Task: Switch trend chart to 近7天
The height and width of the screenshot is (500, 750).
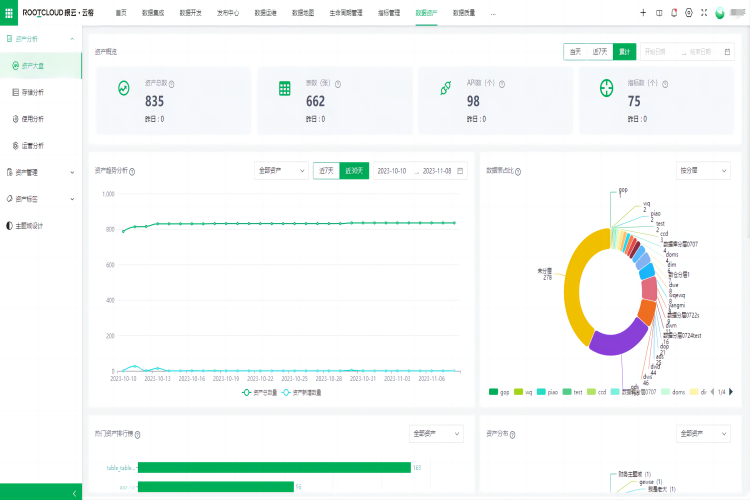Action: coord(326,171)
